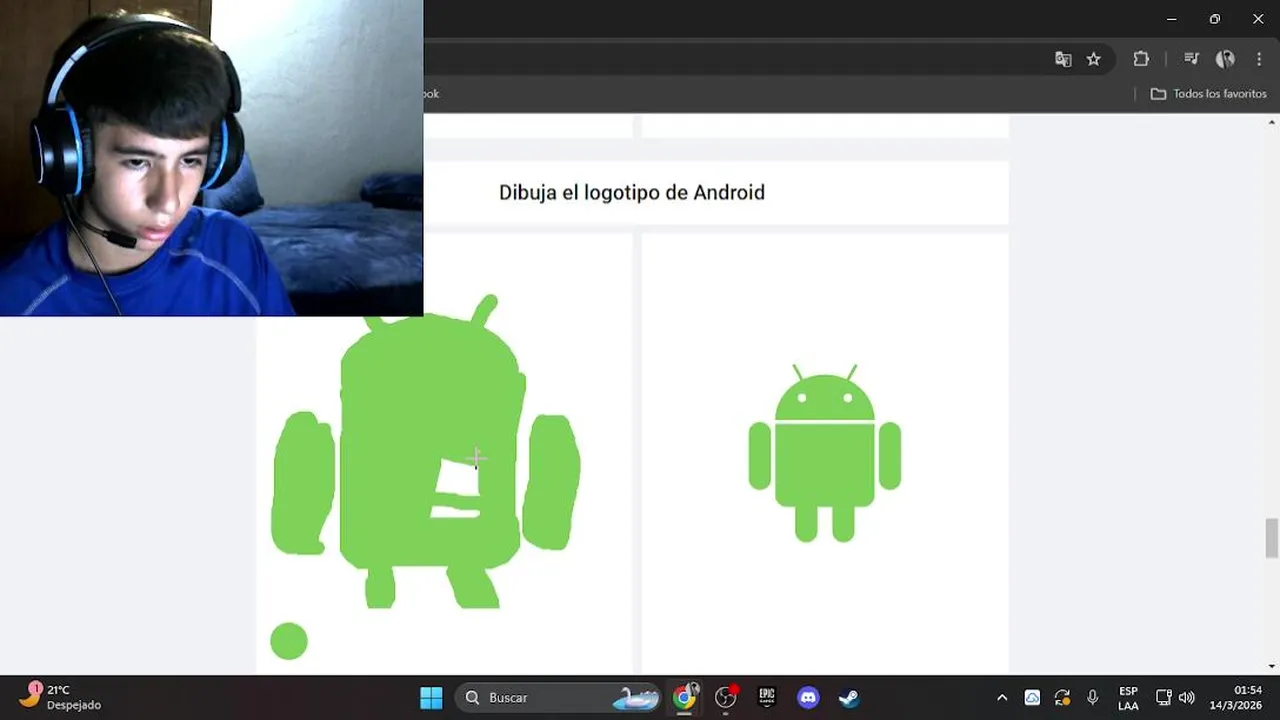Open the Windows Start menu
This screenshot has width=1280, height=720.
pyautogui.click(x=431, y=698)
